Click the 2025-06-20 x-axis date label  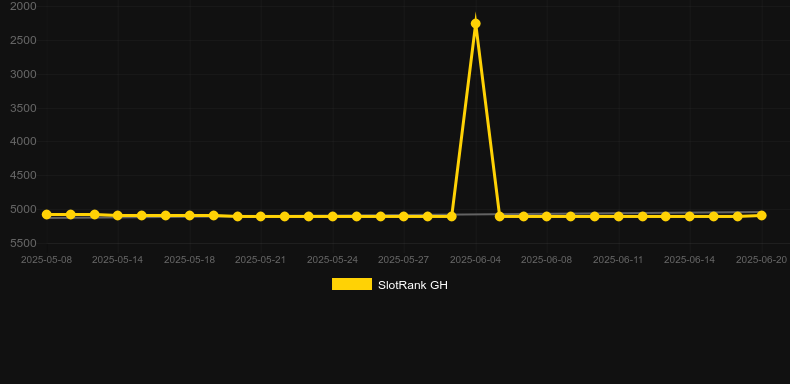(761, 260)
